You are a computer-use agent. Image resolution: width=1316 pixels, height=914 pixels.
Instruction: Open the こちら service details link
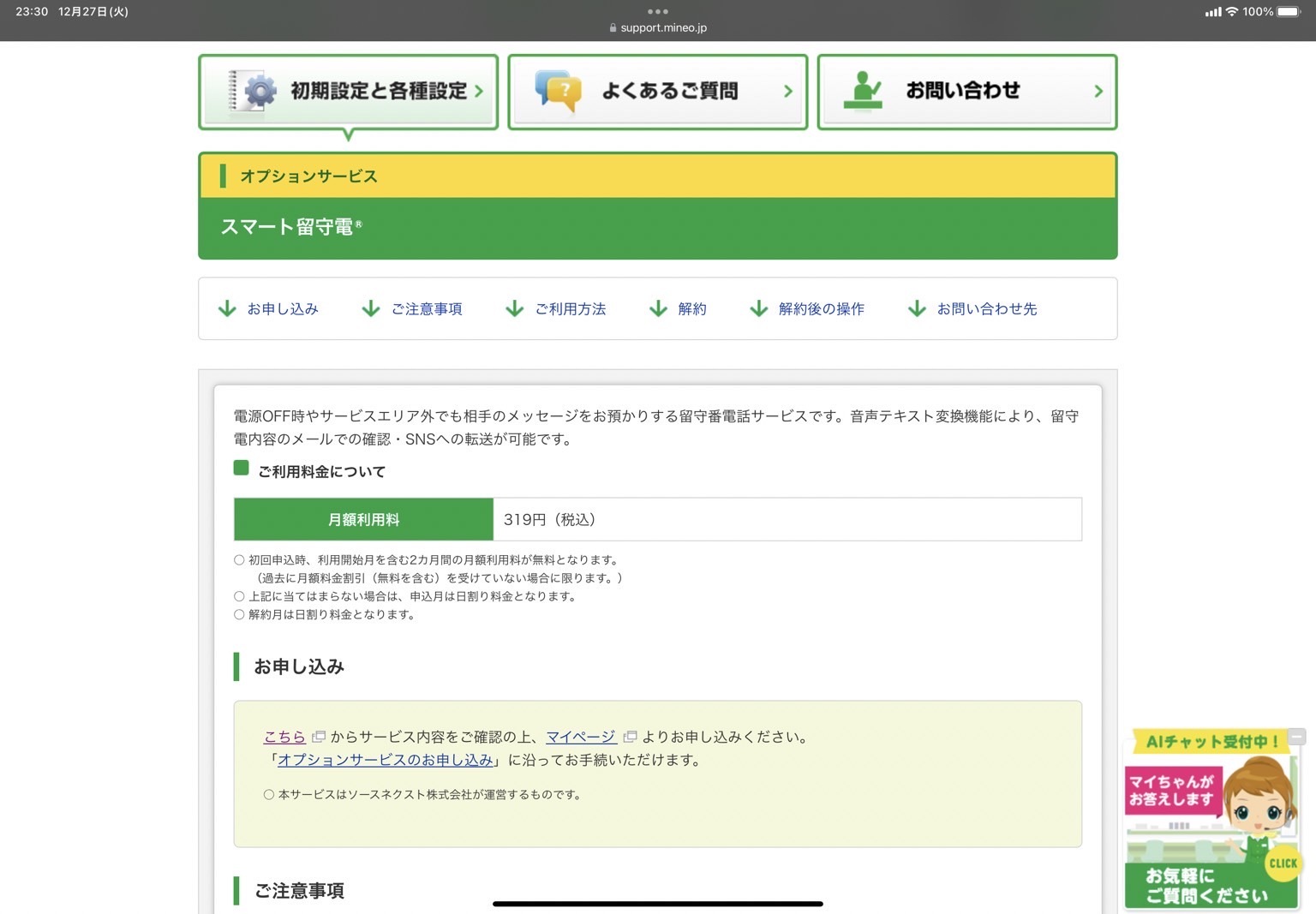[x=284, y=737]
